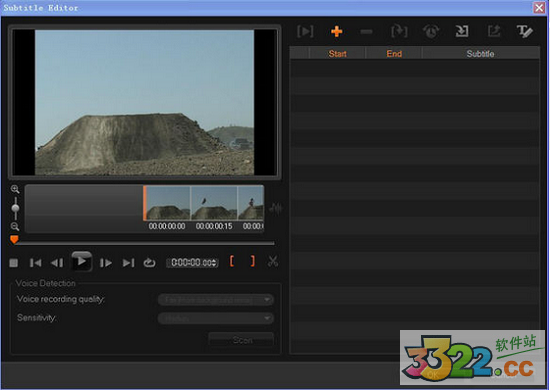Toggle the audio waveform view icon
550x390 pixels.
click(276, 209)
